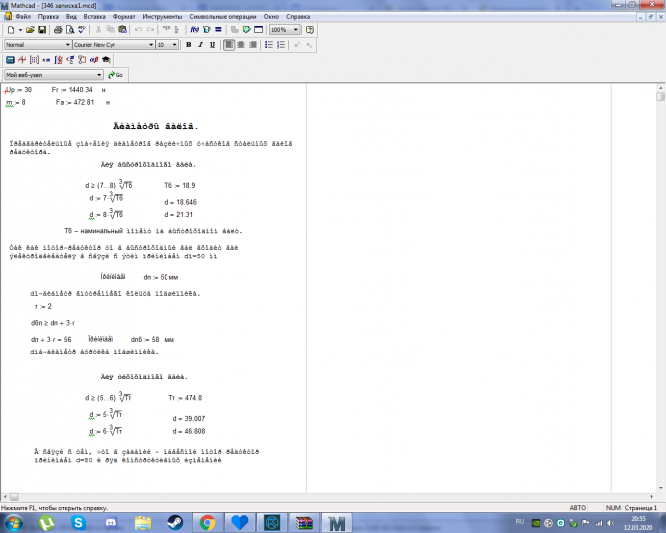This screenshot has height=533, width=666.
Task: Expand the 100% zoom dropdown
Action: click(x=296, y=30)
